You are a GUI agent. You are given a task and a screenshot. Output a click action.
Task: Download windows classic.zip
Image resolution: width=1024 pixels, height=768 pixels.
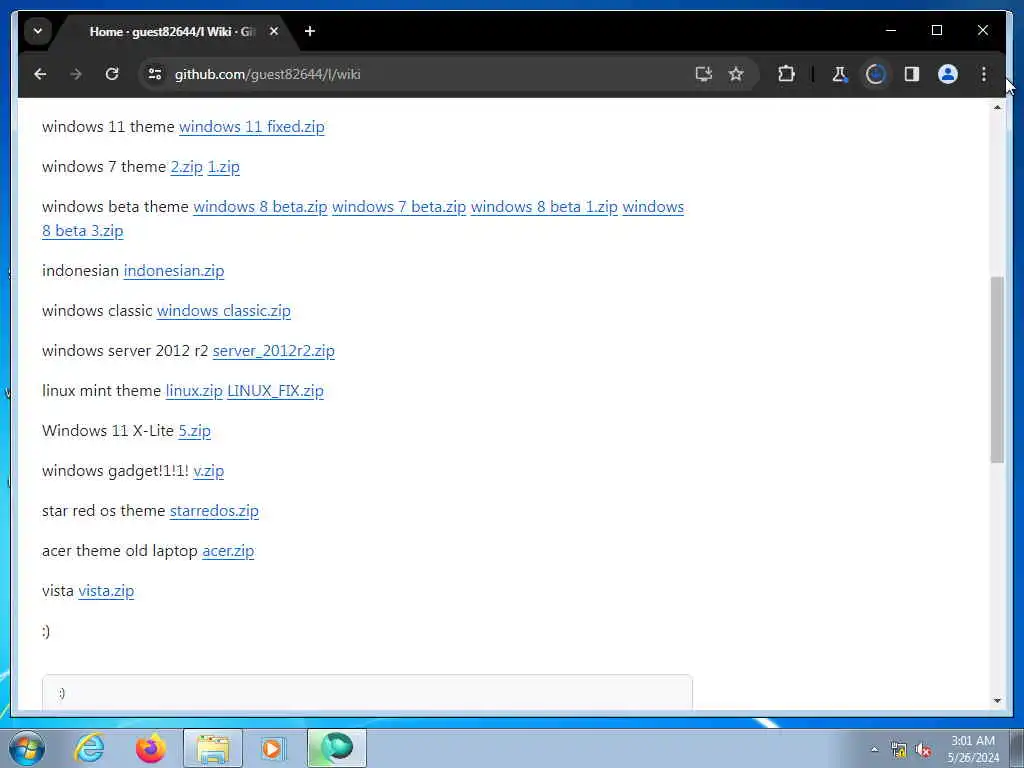[x=223, y=311]
